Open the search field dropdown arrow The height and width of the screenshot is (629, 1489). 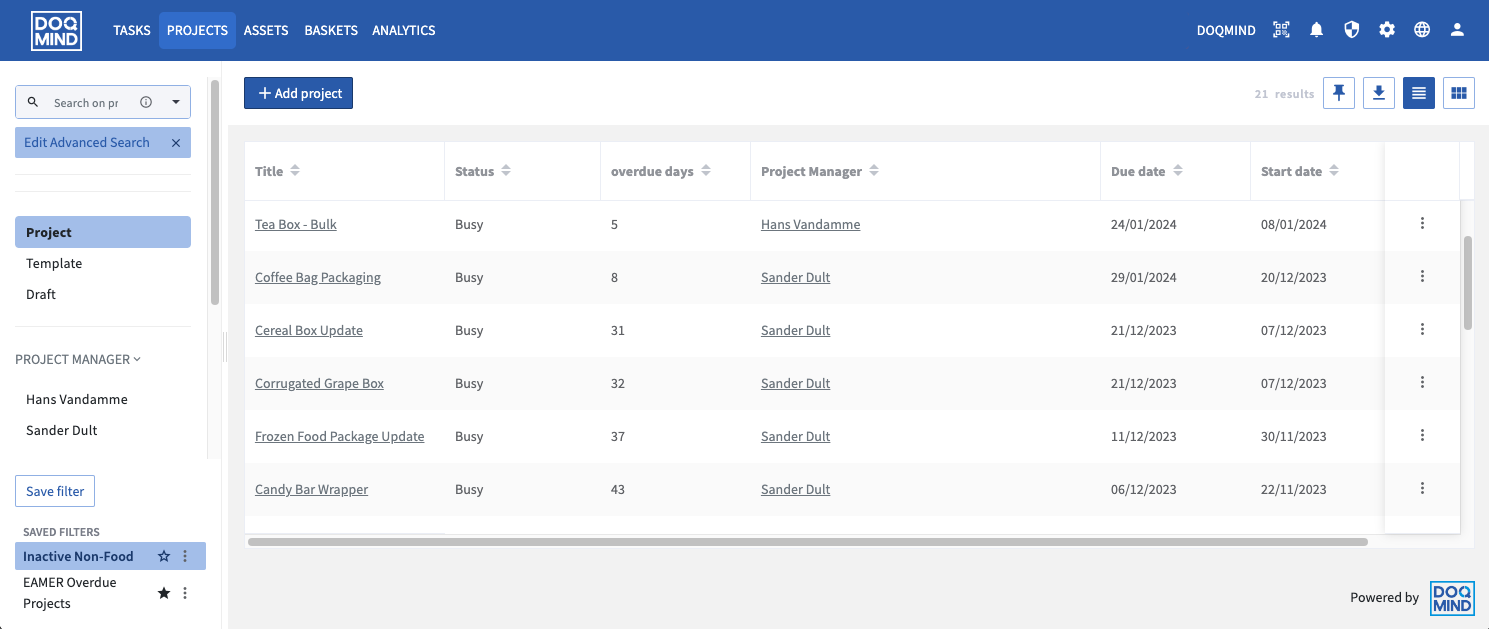click(175, 102)
